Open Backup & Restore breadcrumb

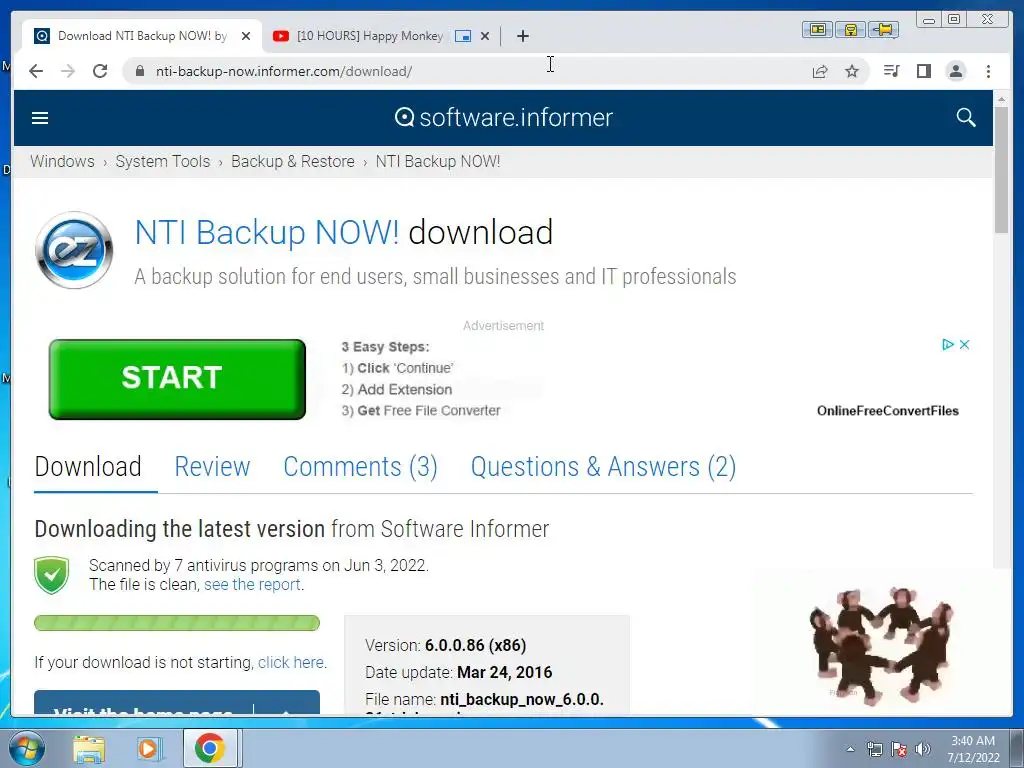293,161
